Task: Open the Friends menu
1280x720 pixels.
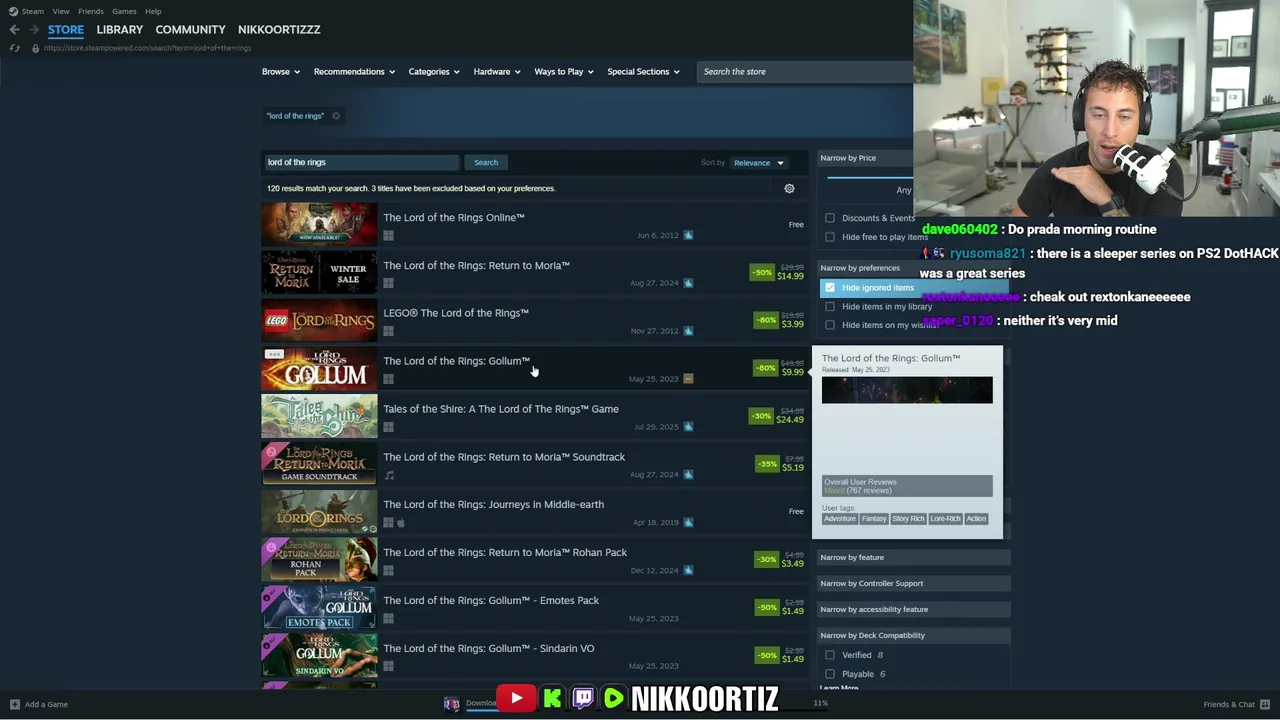Action: [x=91, y=11]
